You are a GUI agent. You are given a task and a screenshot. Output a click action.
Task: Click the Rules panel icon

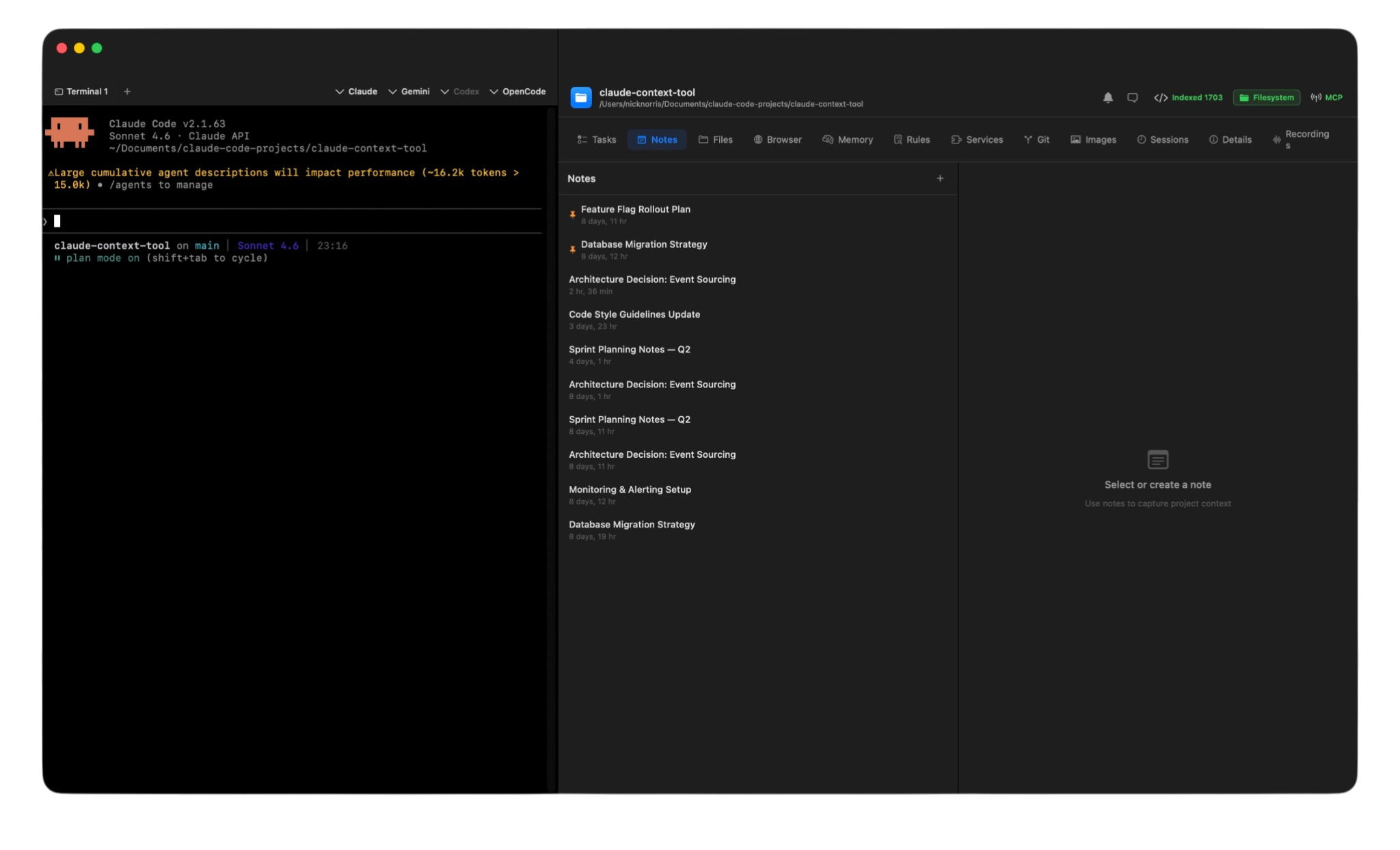[898, 139]
